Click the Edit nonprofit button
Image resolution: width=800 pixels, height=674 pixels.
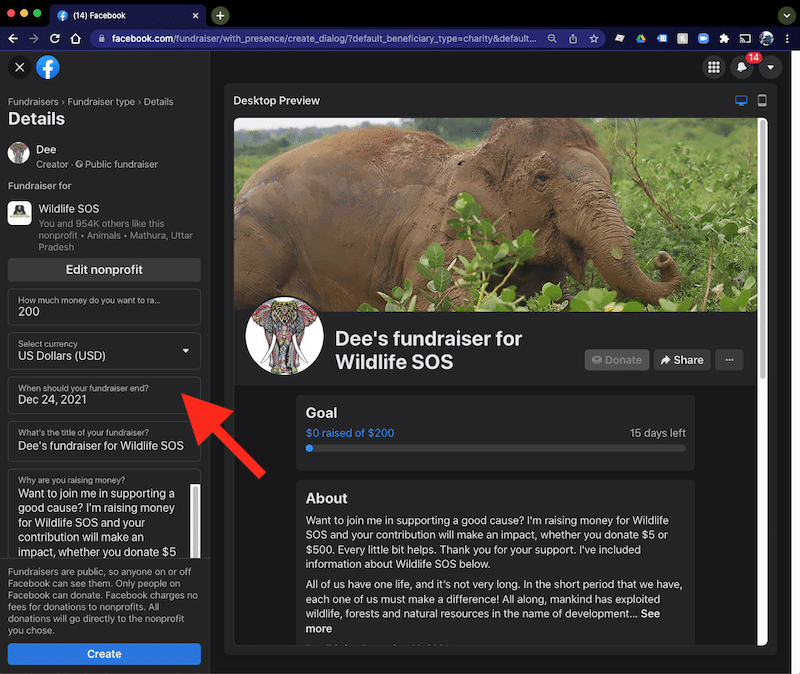coord(104,270)
